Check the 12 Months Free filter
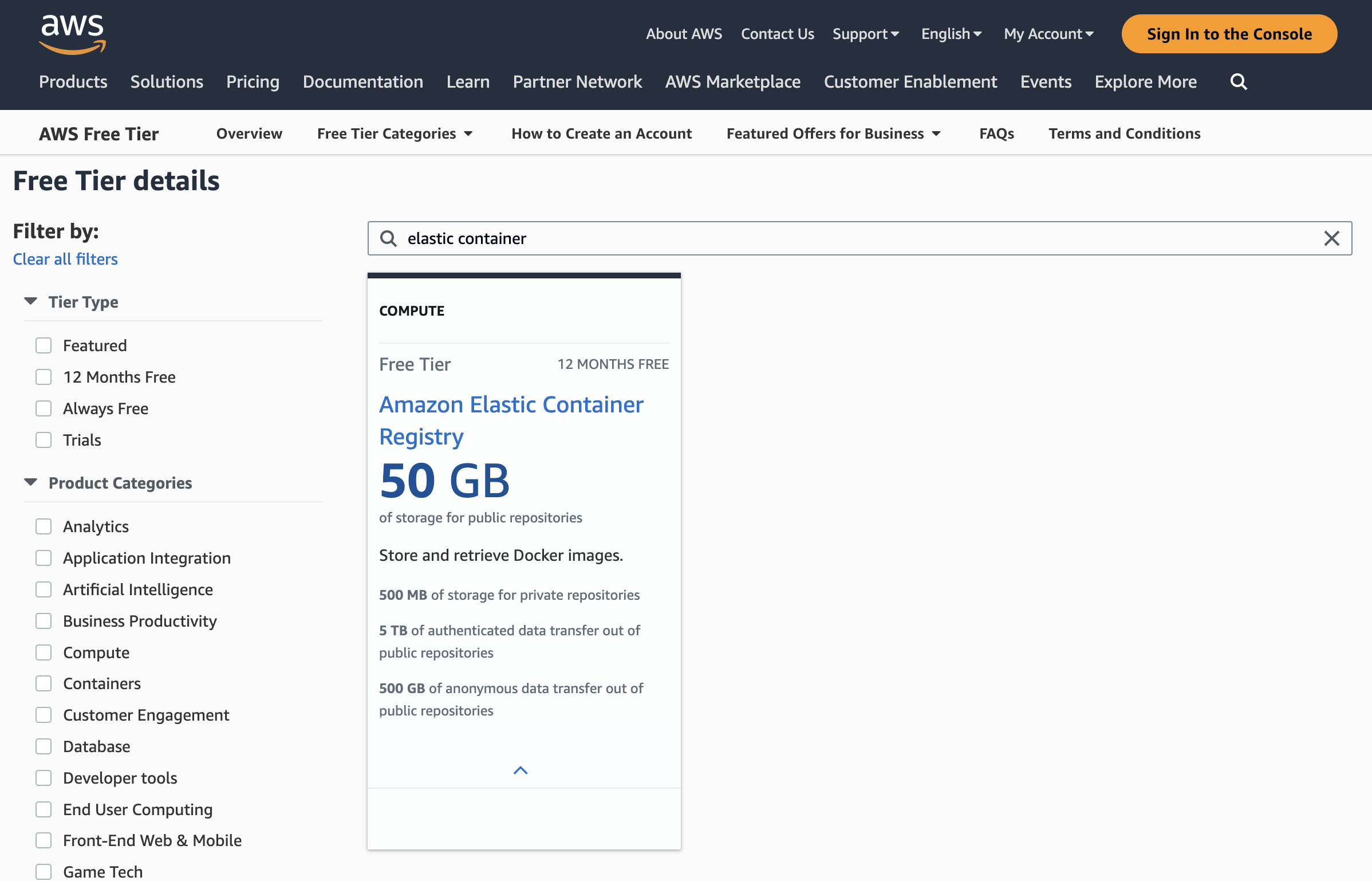1372x881 pixels. pyautogui.click(x=44, y=377)
